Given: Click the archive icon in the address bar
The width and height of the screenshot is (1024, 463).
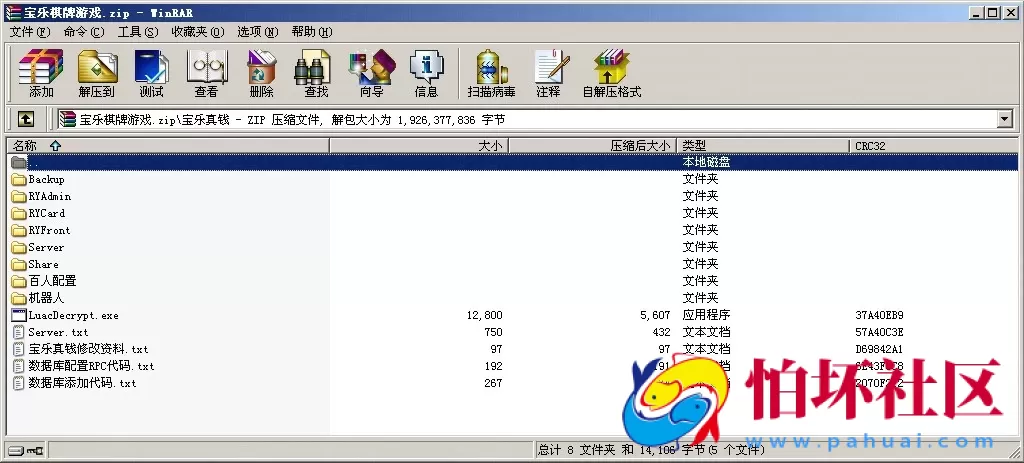Looking at the screenshot, I should click(67, 119).
